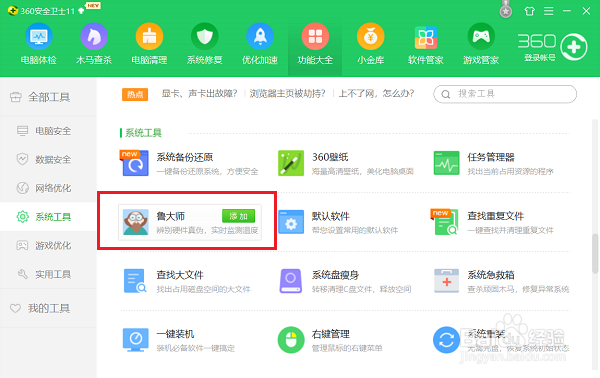Click the orange 热点 tag
Screen dimensions: 600x378
pos(135,94)
